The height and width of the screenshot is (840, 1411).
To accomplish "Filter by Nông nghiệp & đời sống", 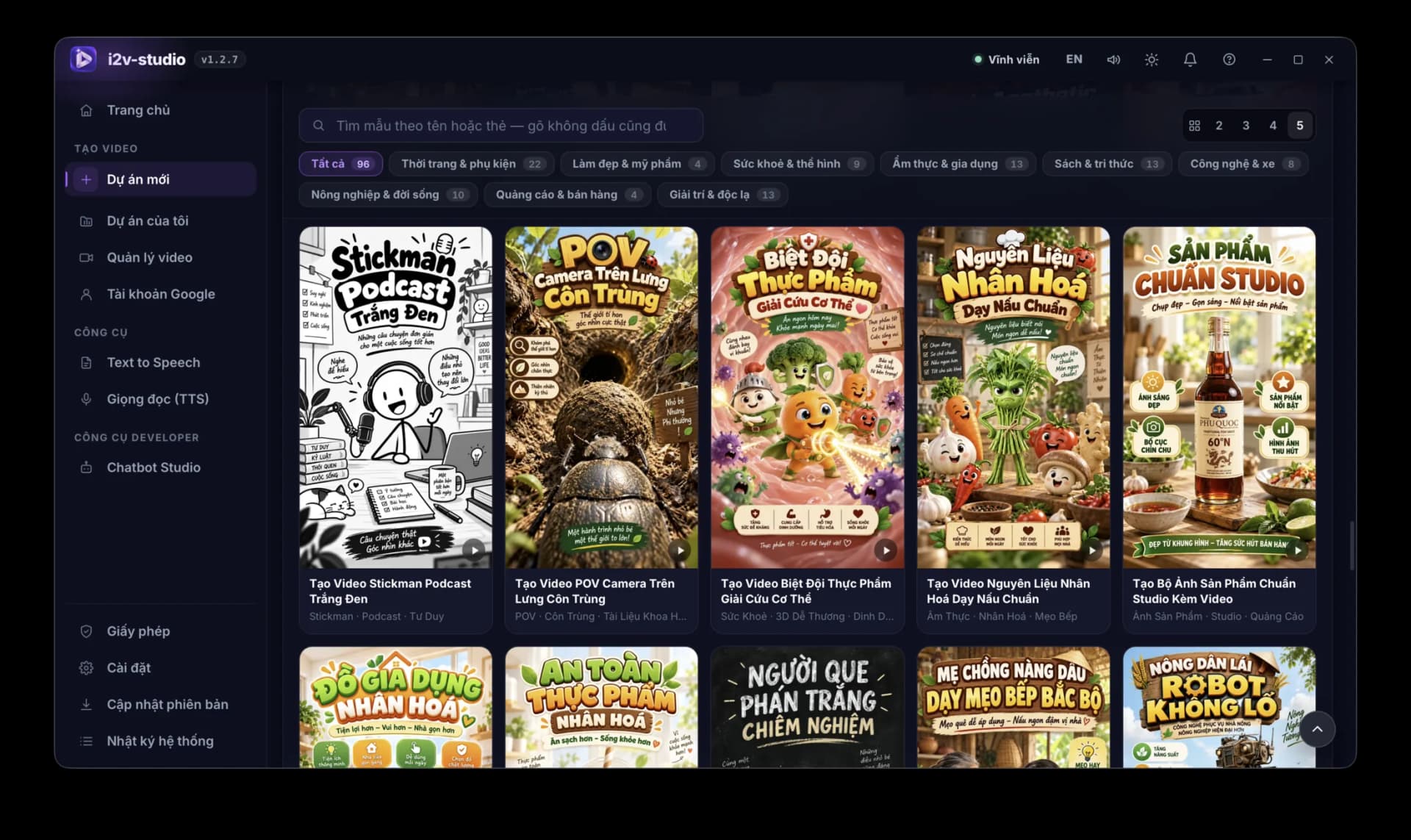I will click(389, 195).
